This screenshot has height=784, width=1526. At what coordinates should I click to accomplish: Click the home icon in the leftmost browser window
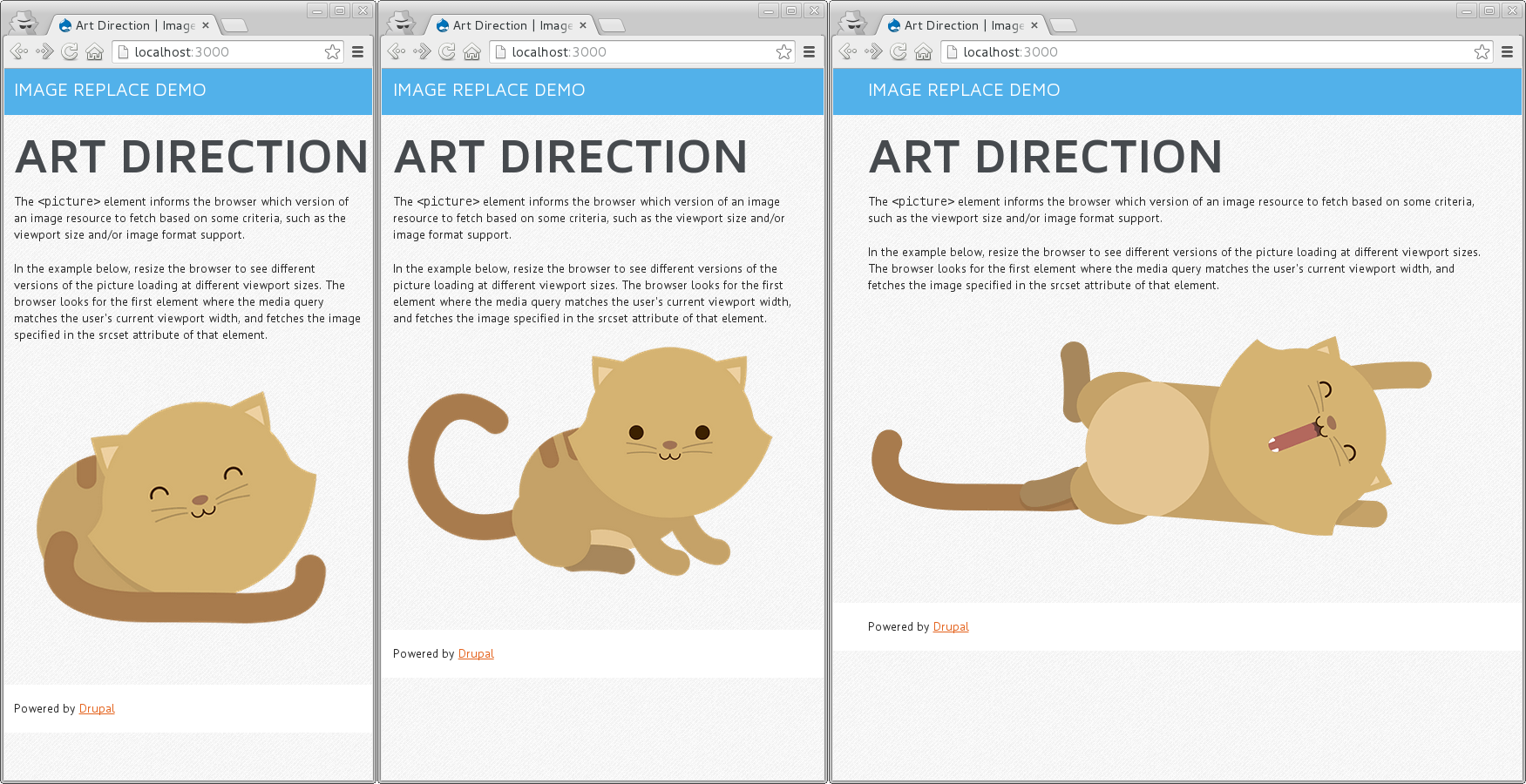pyautogui.click(x=95, y=52)
